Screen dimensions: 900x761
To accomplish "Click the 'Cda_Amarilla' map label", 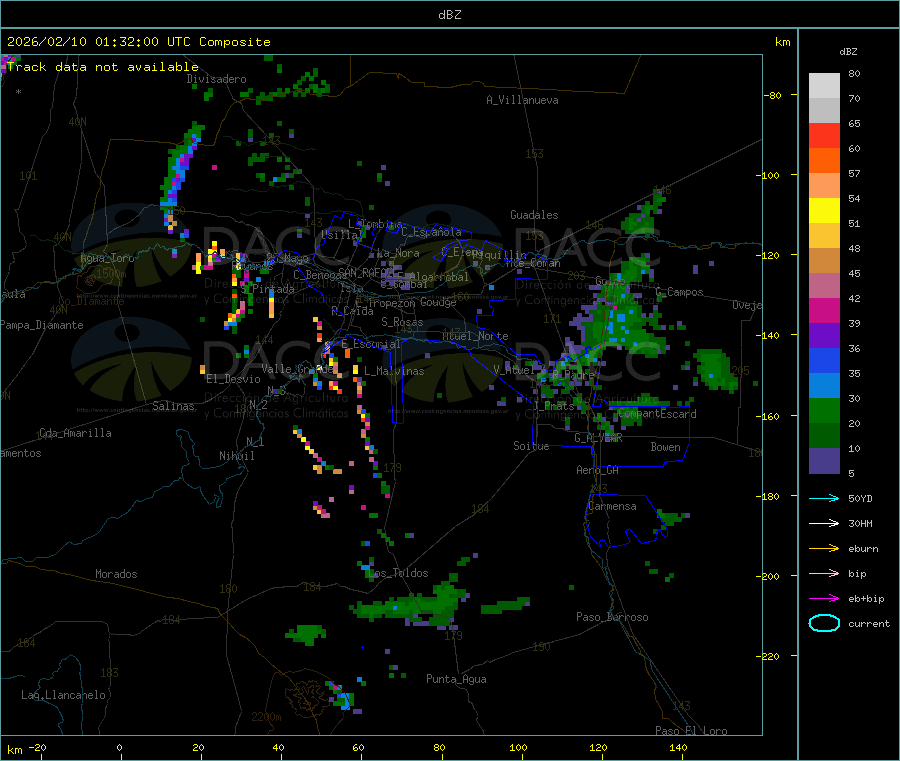I will click(75, 433).
